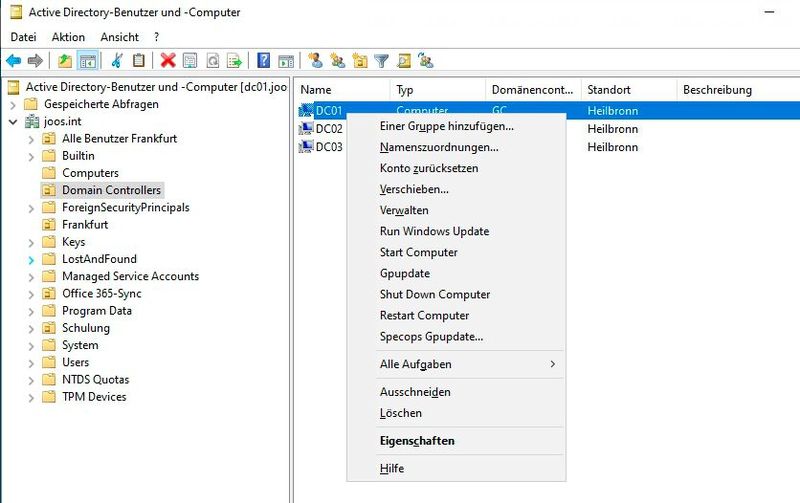Select the Users container in tree
800x503 pixels.
pyautogui.click(x=76, y=362)
